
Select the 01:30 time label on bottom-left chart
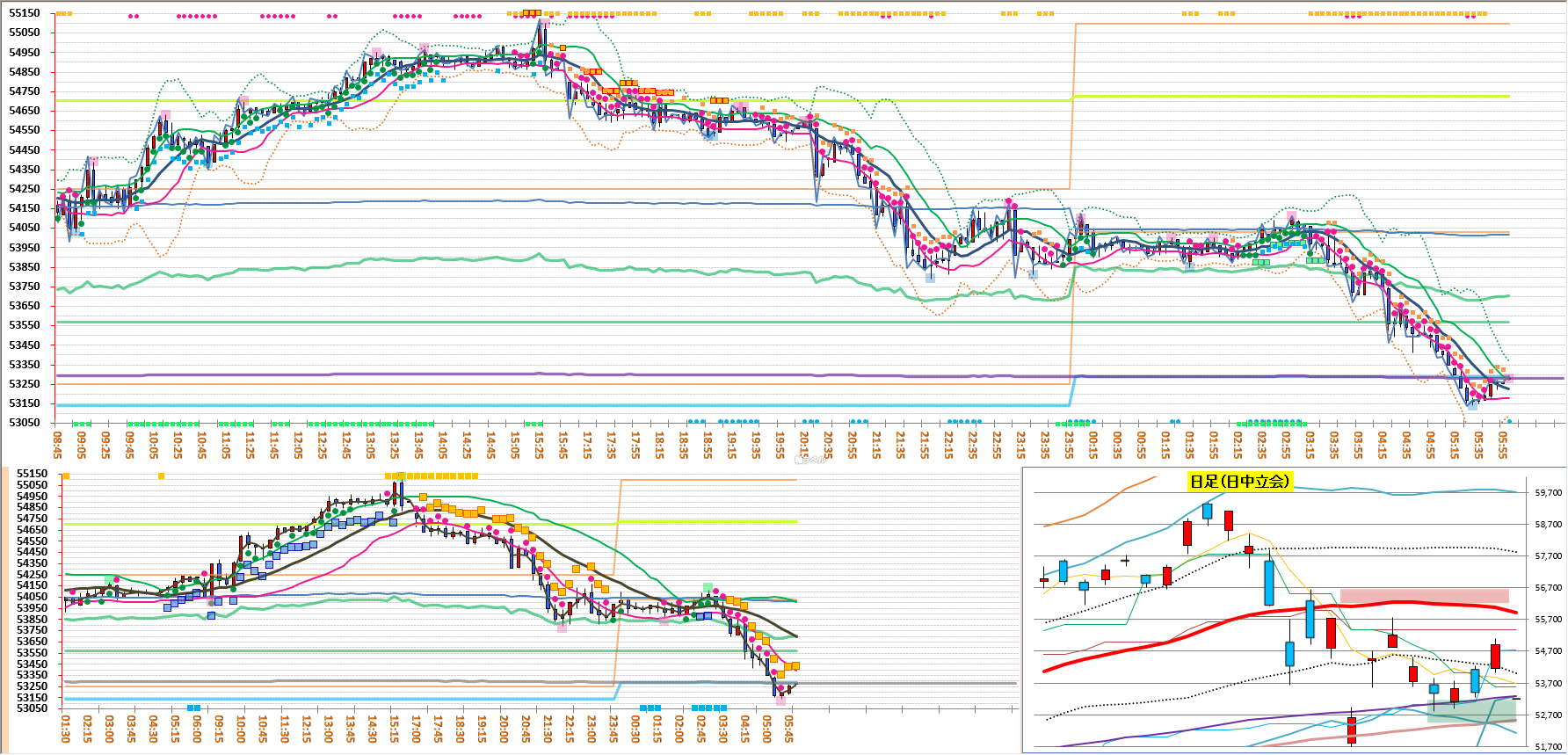point(66,728)
